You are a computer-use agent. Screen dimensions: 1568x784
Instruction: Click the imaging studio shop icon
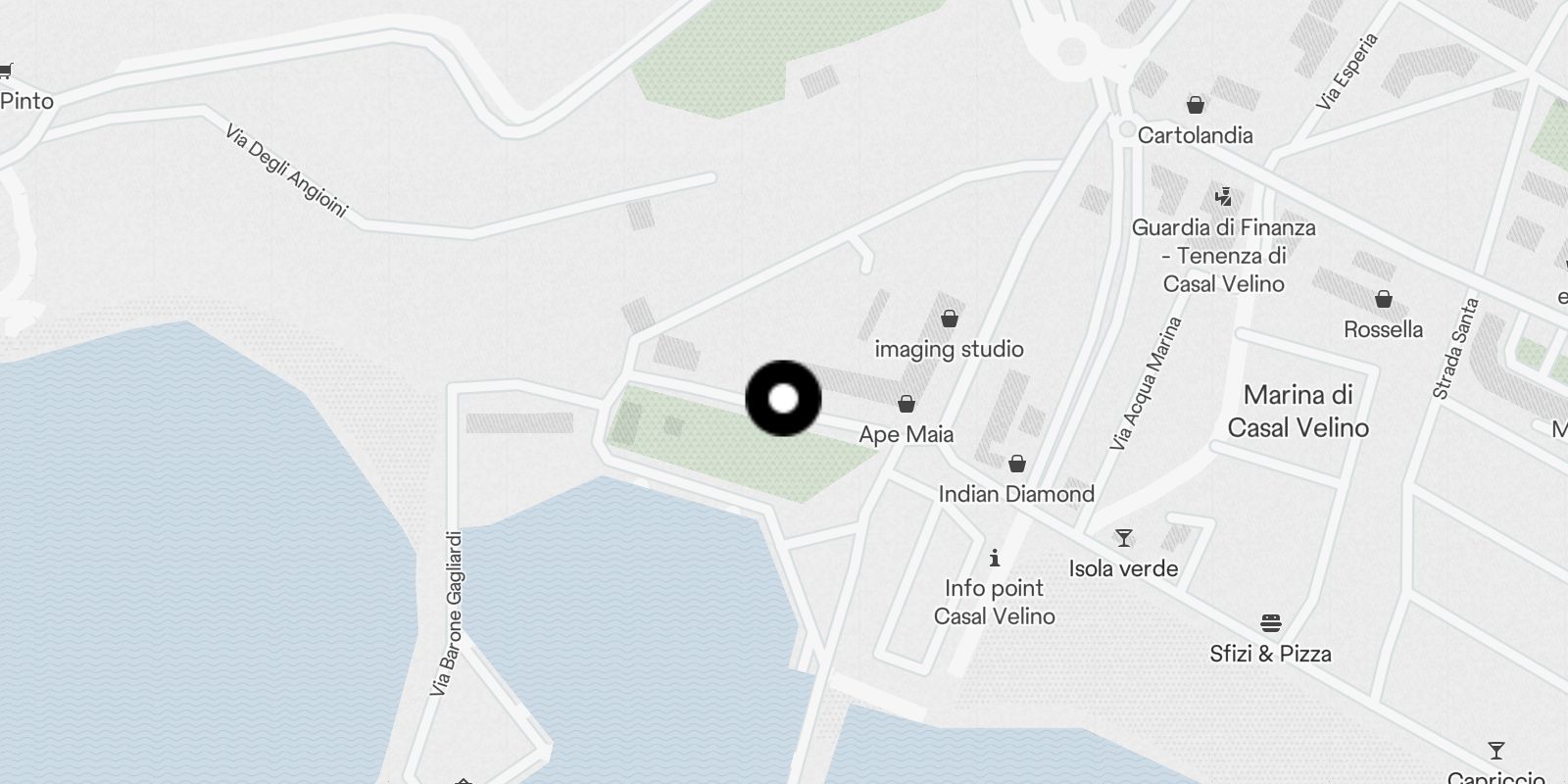point(949,318)
